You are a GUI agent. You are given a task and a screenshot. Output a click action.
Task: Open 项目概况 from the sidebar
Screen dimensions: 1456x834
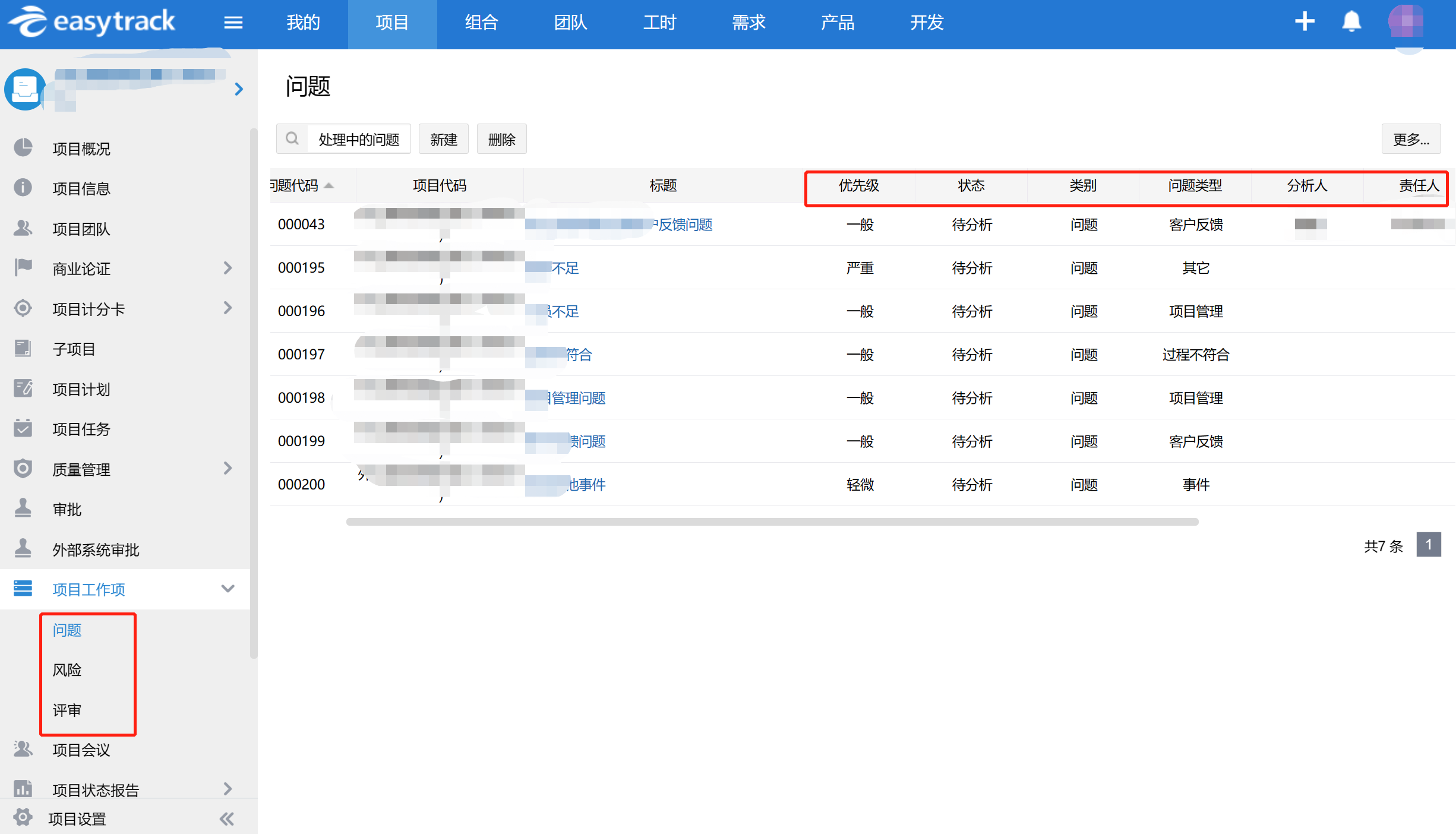click(x=81, y=149)
